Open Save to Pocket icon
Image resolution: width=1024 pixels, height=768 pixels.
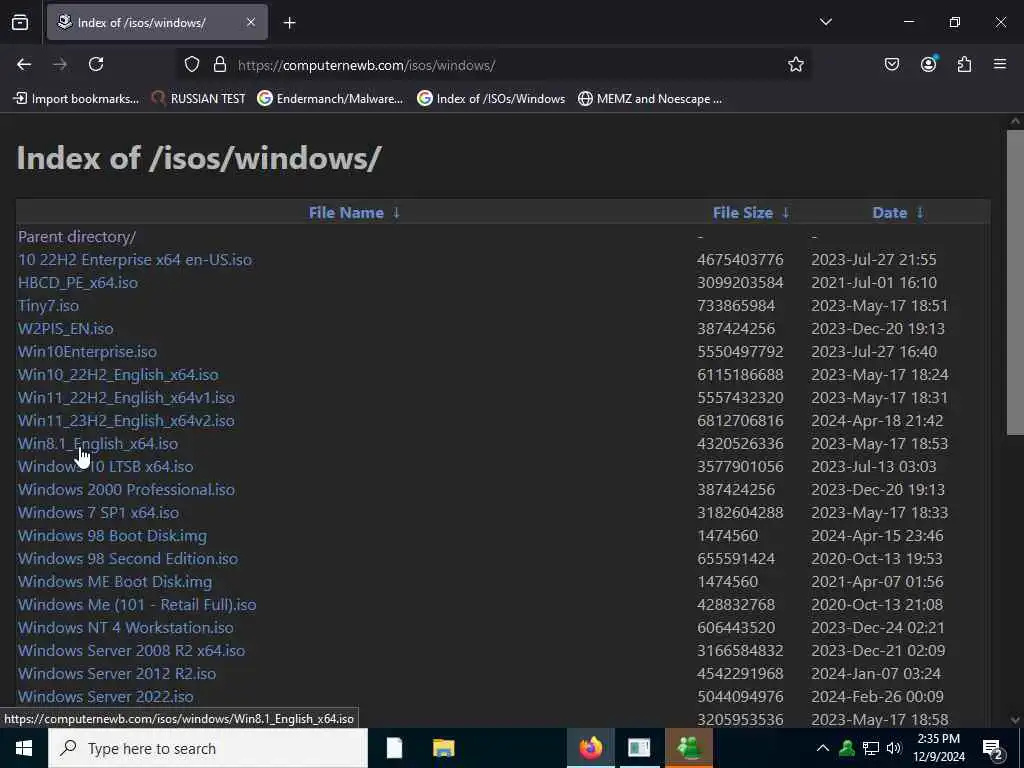891,64
